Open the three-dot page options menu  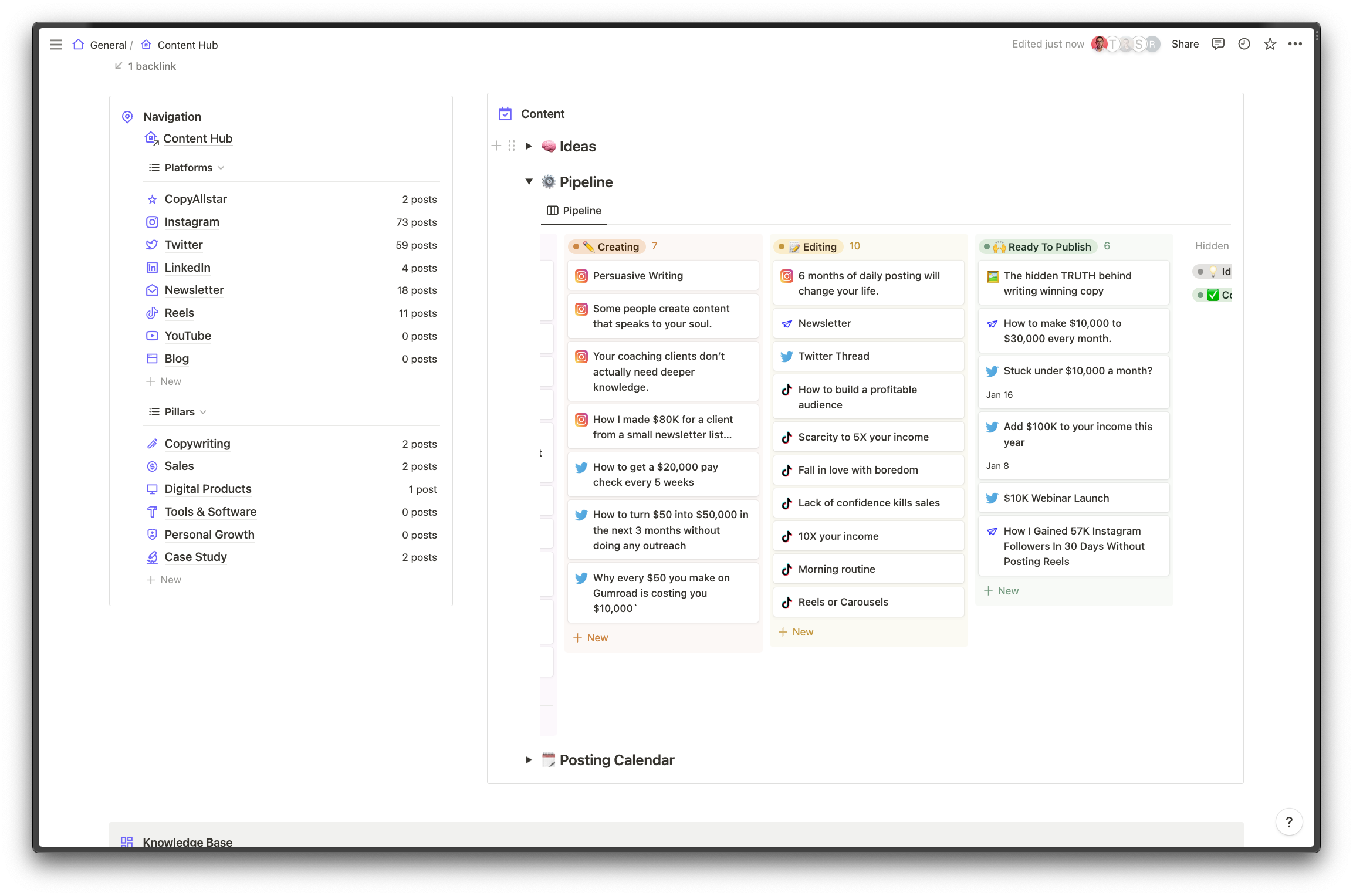pos(1295,44)
